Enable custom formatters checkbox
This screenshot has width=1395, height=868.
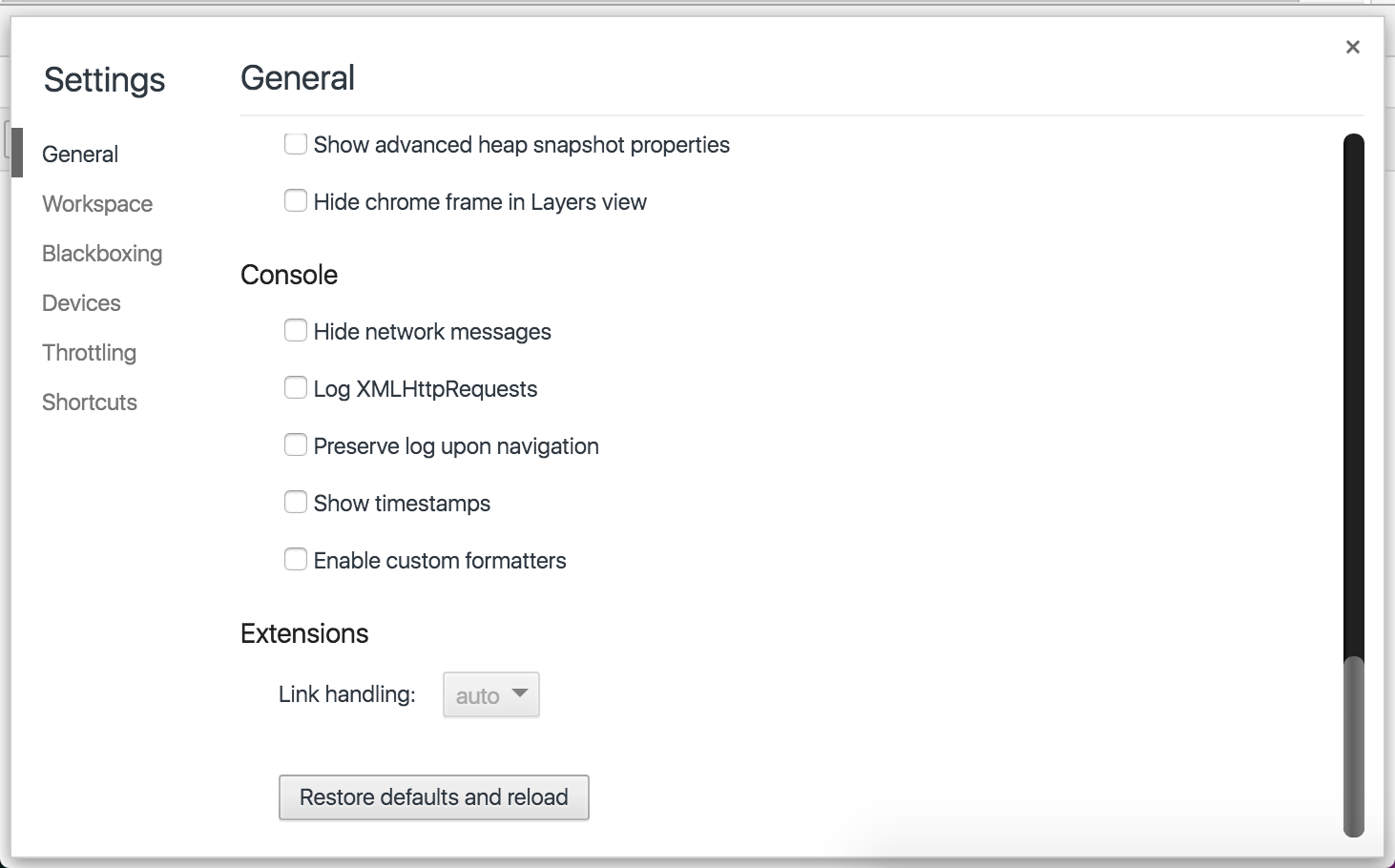click(x=296, y=560)
